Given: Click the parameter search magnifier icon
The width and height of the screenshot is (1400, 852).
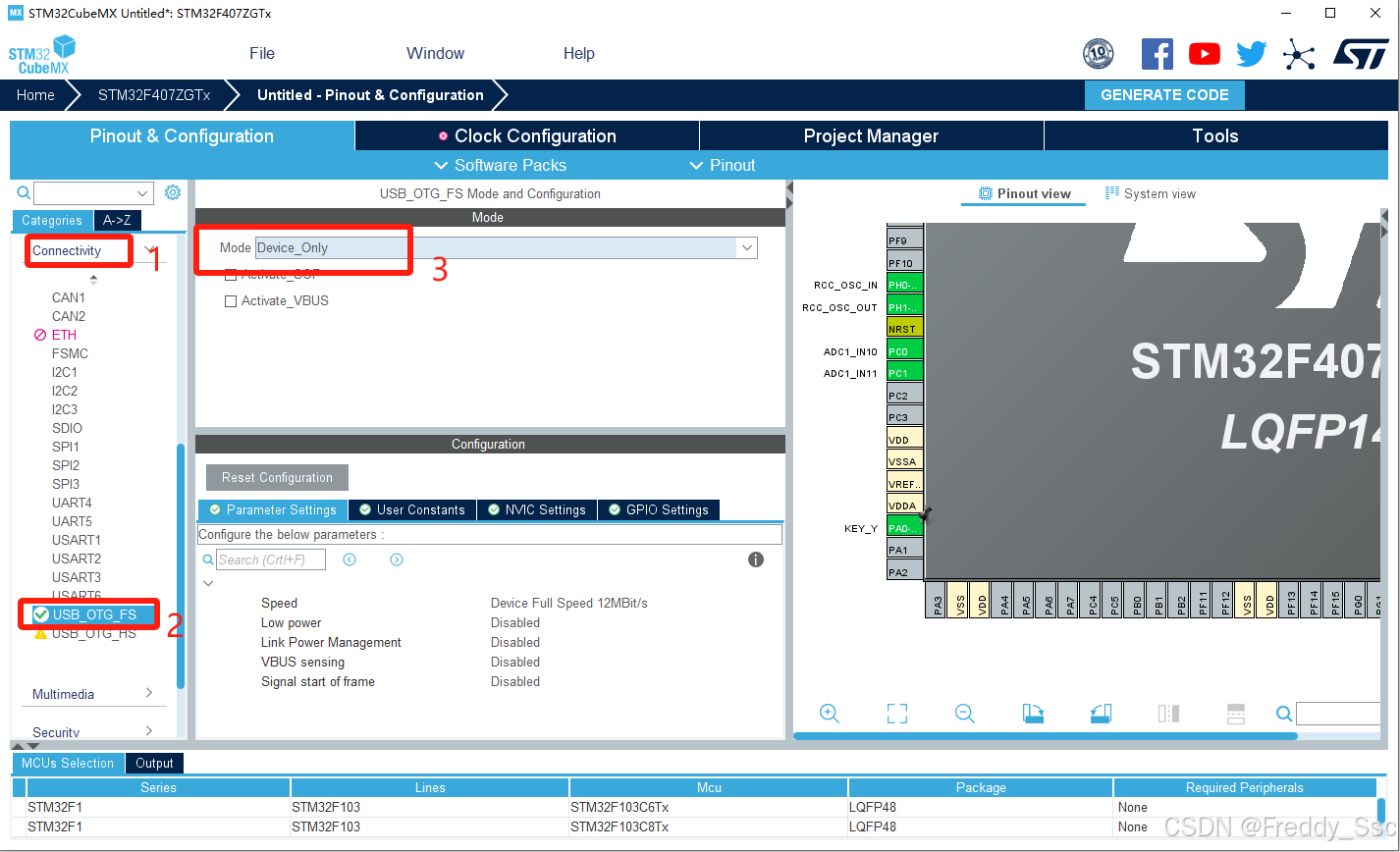Looking at the screenshot, I should pyautogui.click(x=208, y=559).
